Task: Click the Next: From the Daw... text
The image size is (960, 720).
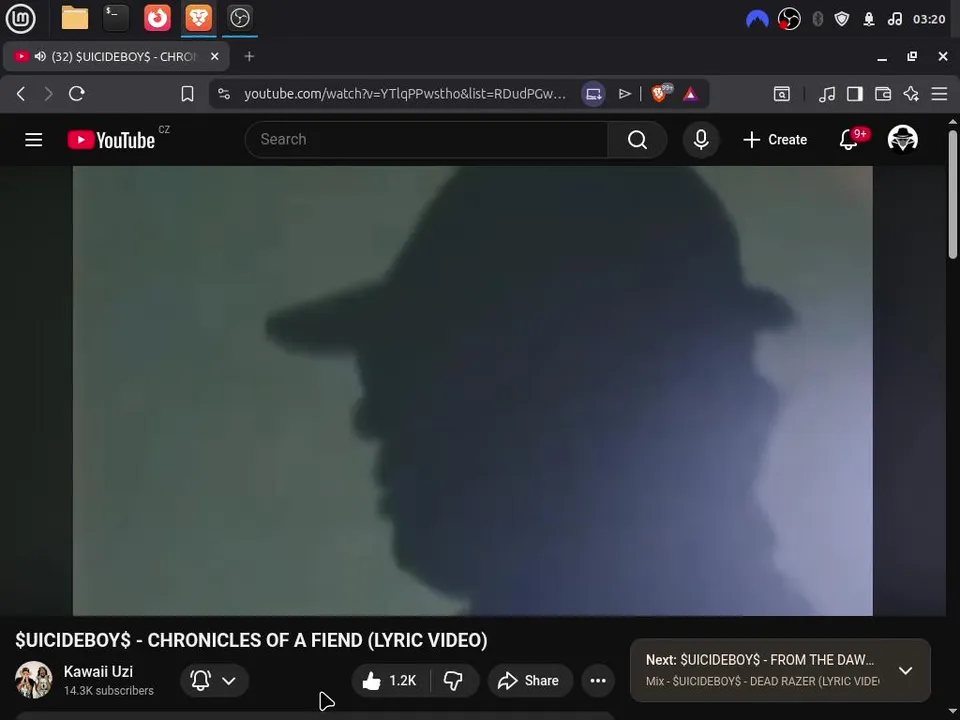Action: point(760,660)
